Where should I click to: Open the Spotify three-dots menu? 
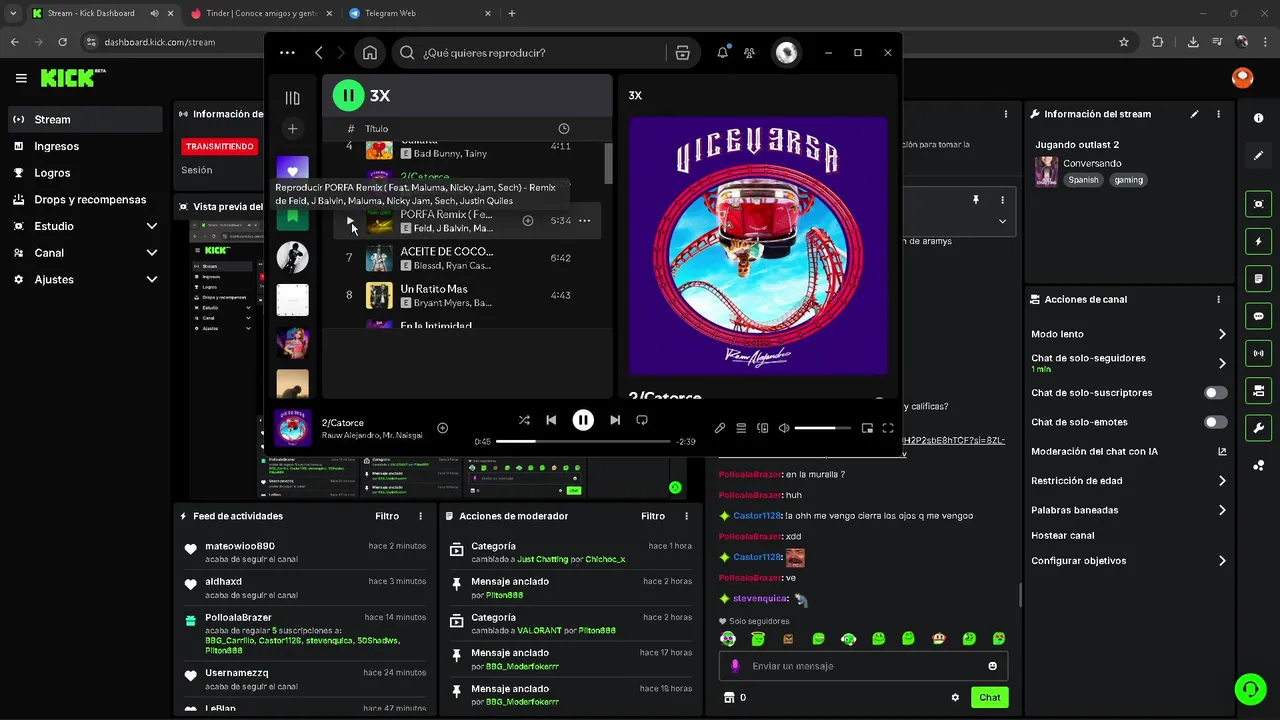tap(287, 53)
